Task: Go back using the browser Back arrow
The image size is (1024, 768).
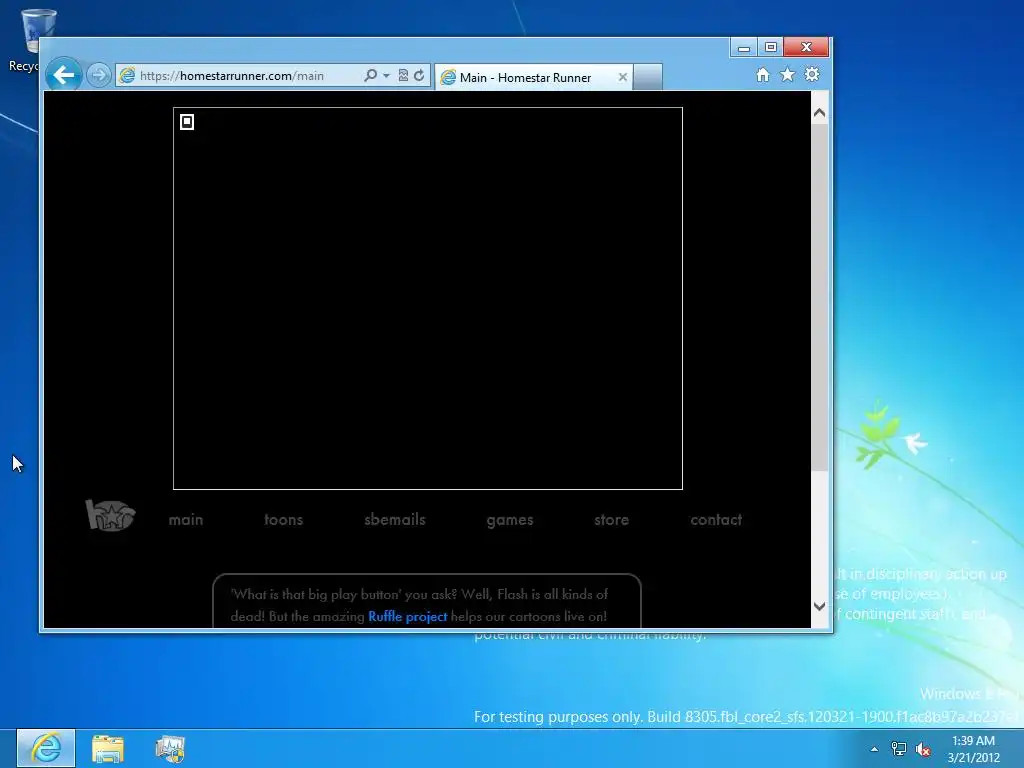Action: click(64, 76)
